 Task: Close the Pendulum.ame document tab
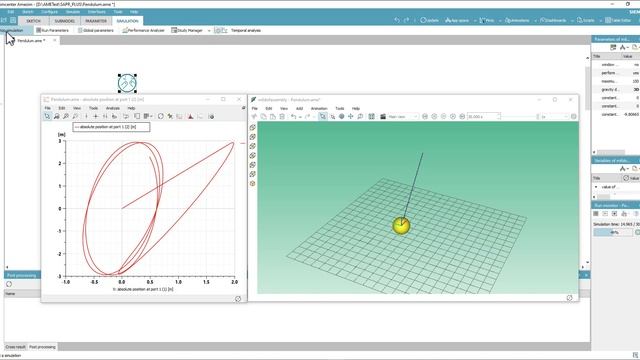click(54, 40)
